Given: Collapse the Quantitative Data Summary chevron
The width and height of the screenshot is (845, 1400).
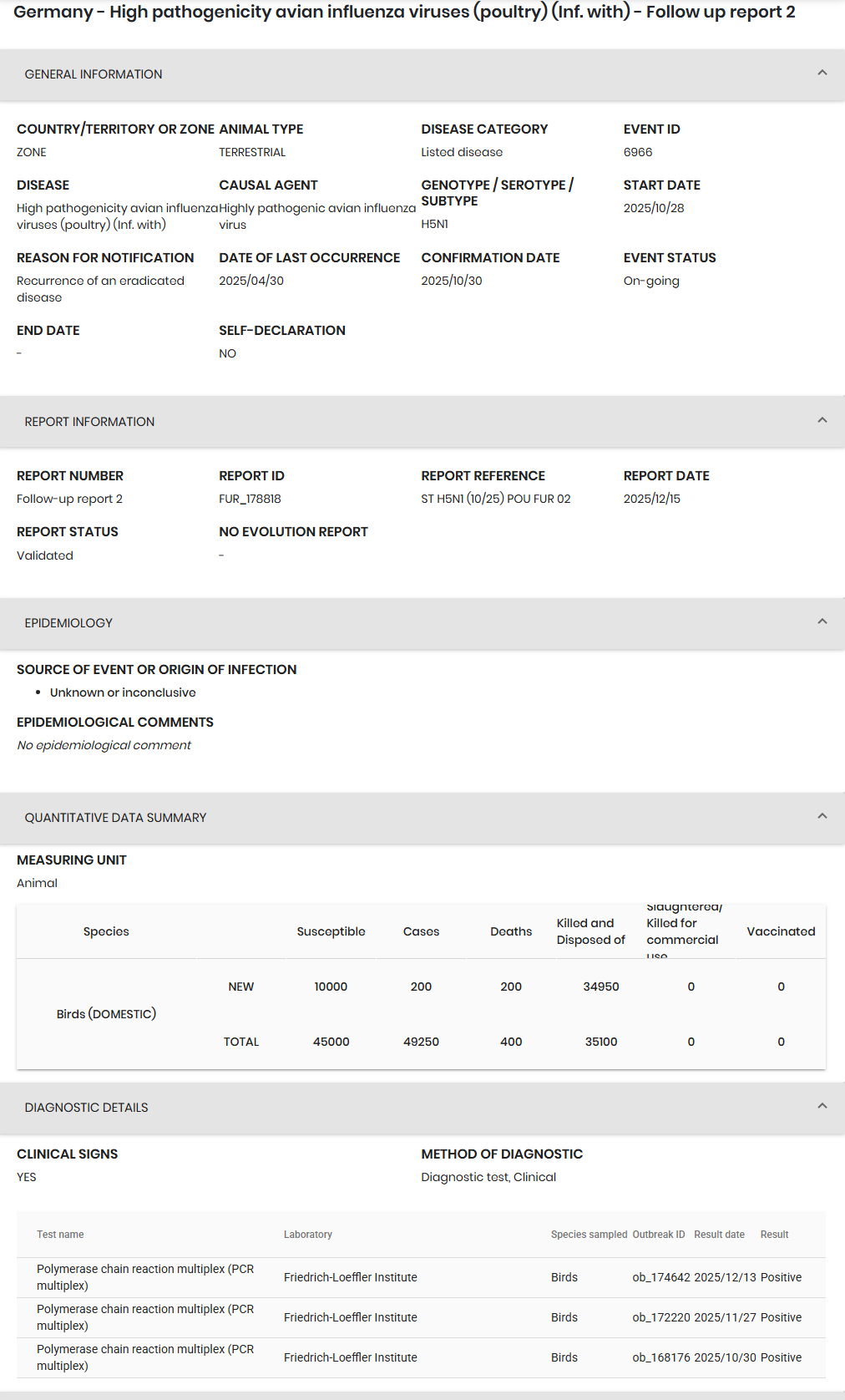Looking at the screenshot, I should [x=822, y=817].
